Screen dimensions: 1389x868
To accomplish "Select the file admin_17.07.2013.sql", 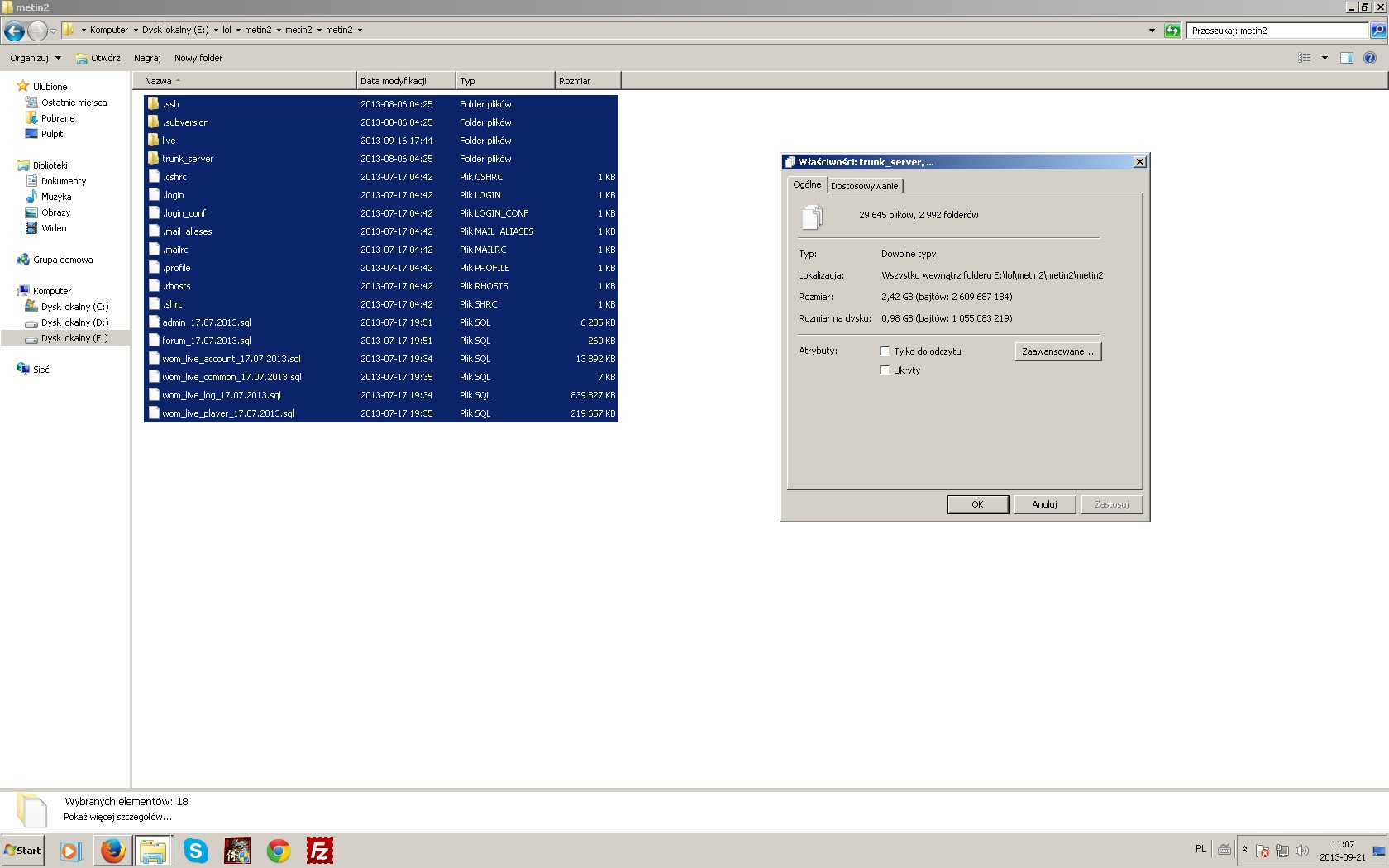I will (381, 322).
